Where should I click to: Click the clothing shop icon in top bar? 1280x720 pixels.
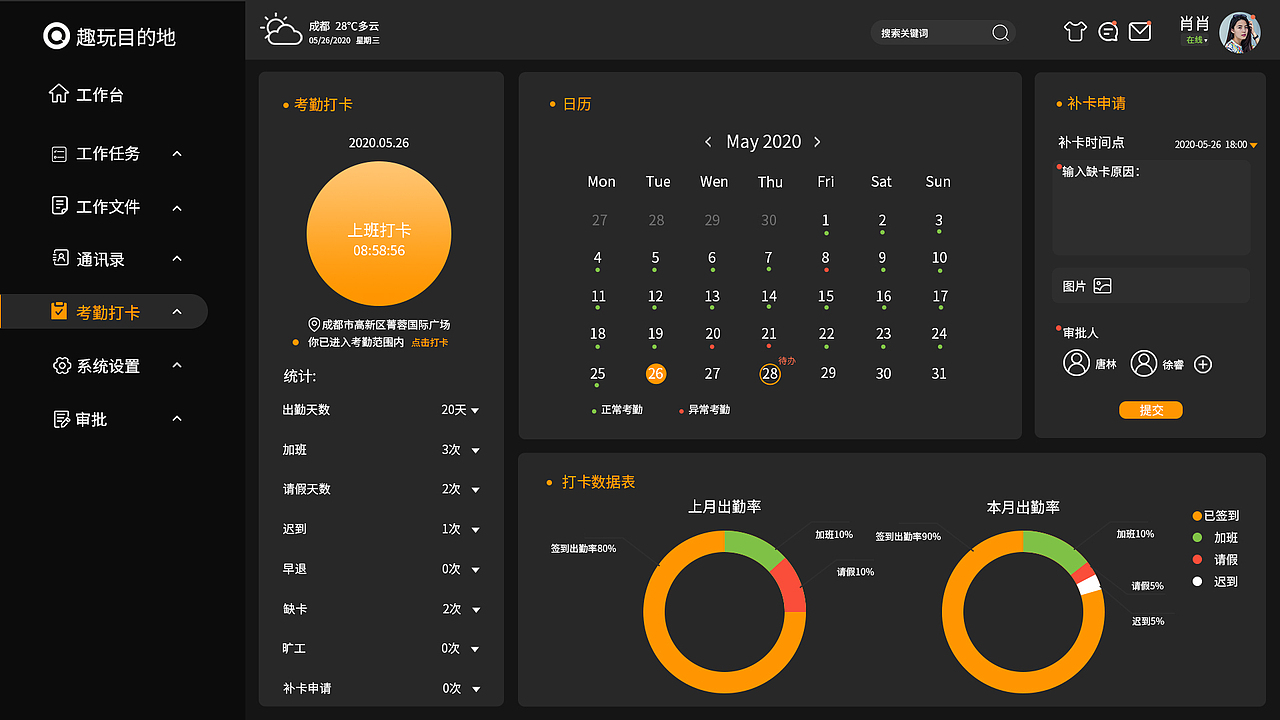click(x=1075, y=31)
